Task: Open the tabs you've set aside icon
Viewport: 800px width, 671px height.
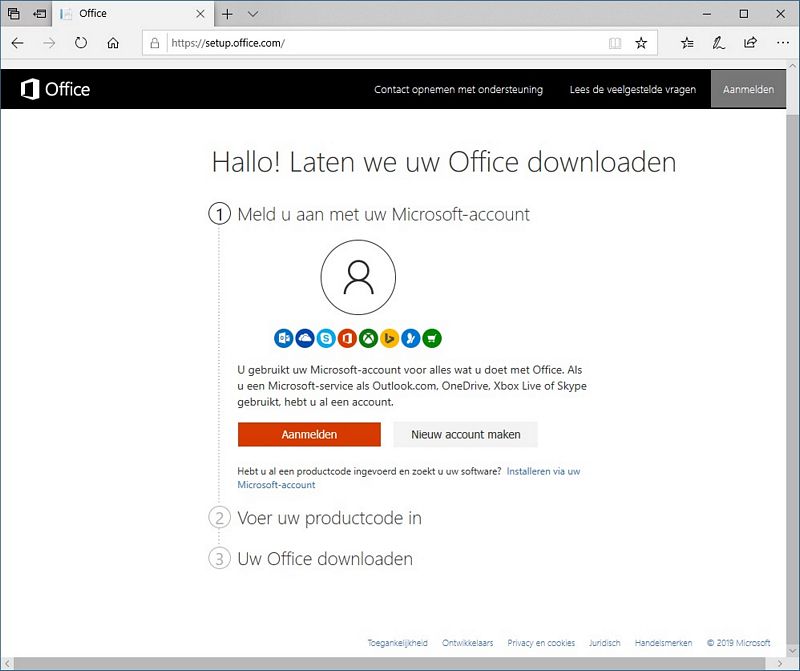Action: [14, 14]
